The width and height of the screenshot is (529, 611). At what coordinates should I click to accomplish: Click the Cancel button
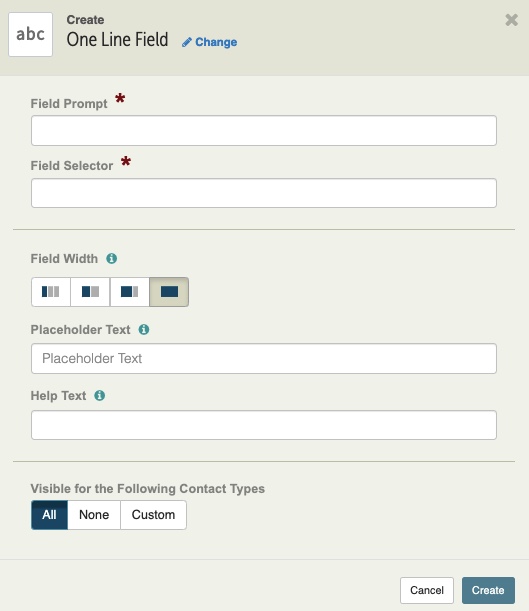[427, 590]
